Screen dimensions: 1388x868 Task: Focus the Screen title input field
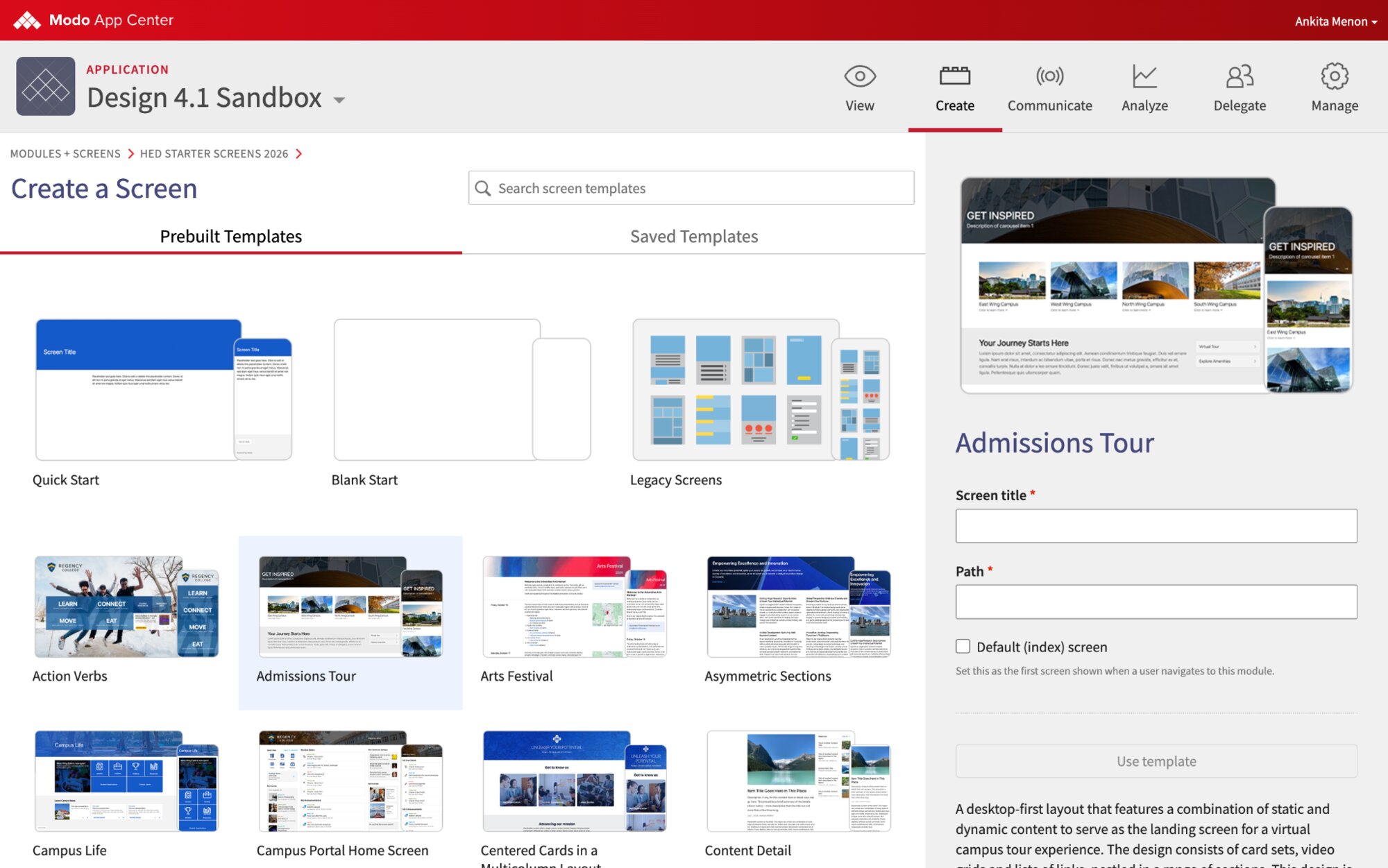(1156, 525)
